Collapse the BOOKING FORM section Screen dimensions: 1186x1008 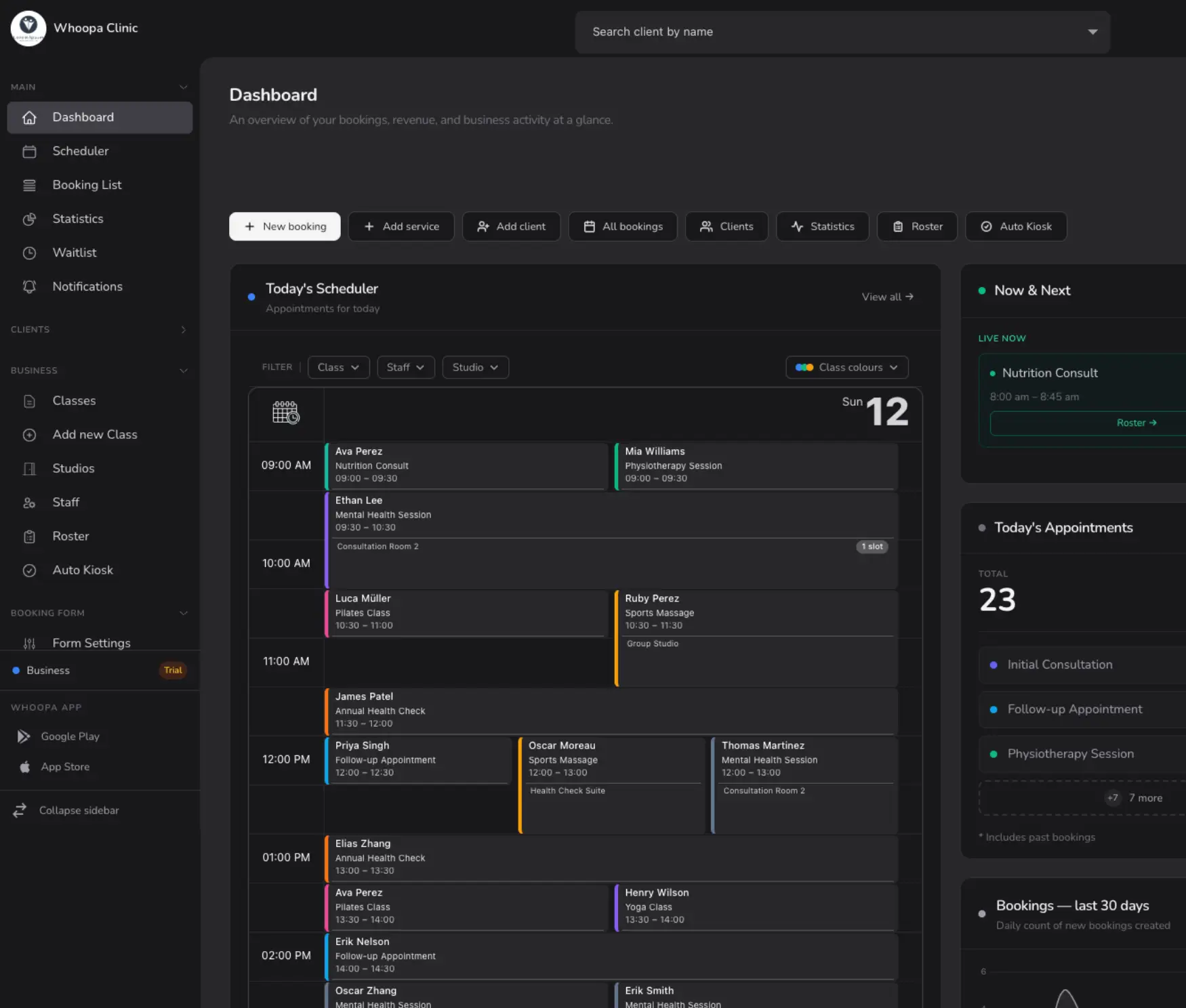click(183, 613)
